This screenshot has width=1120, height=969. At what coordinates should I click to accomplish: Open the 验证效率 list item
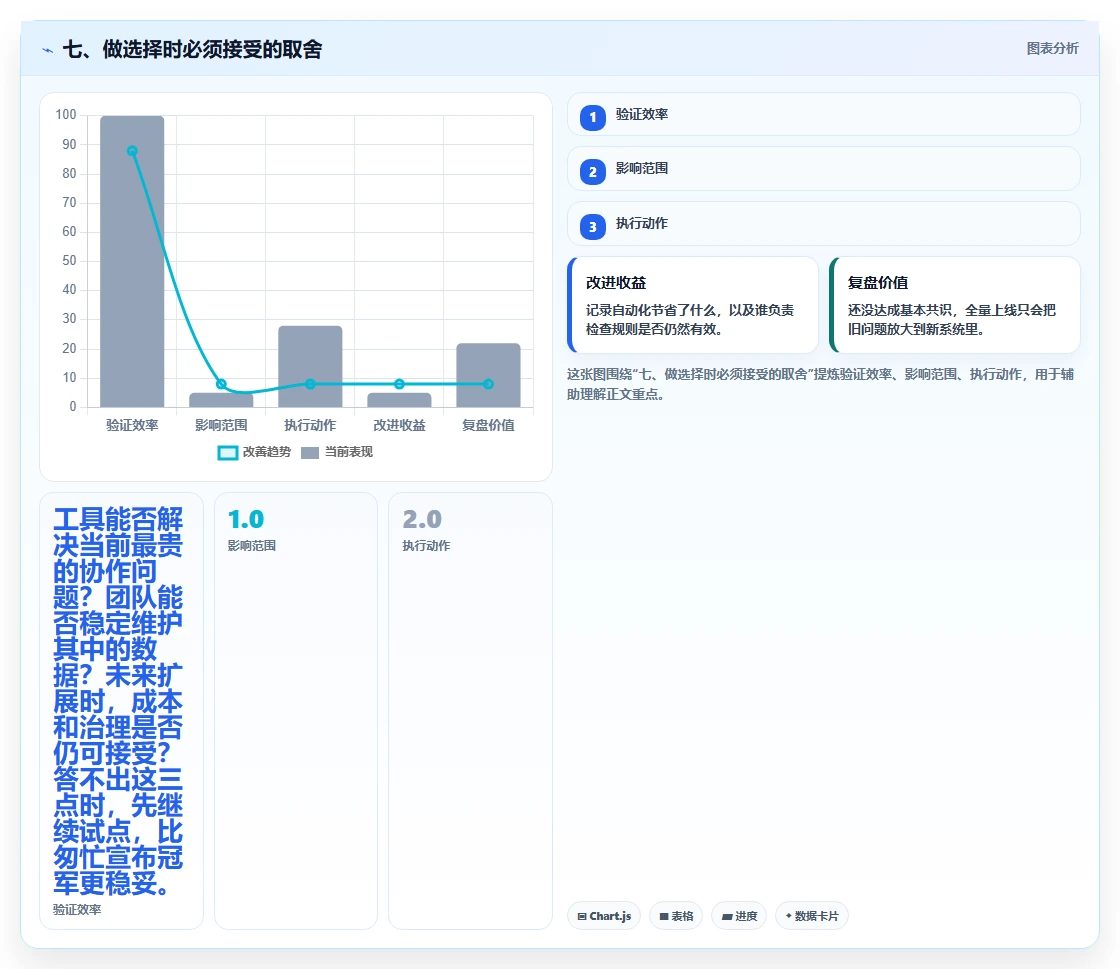[824, 114]
